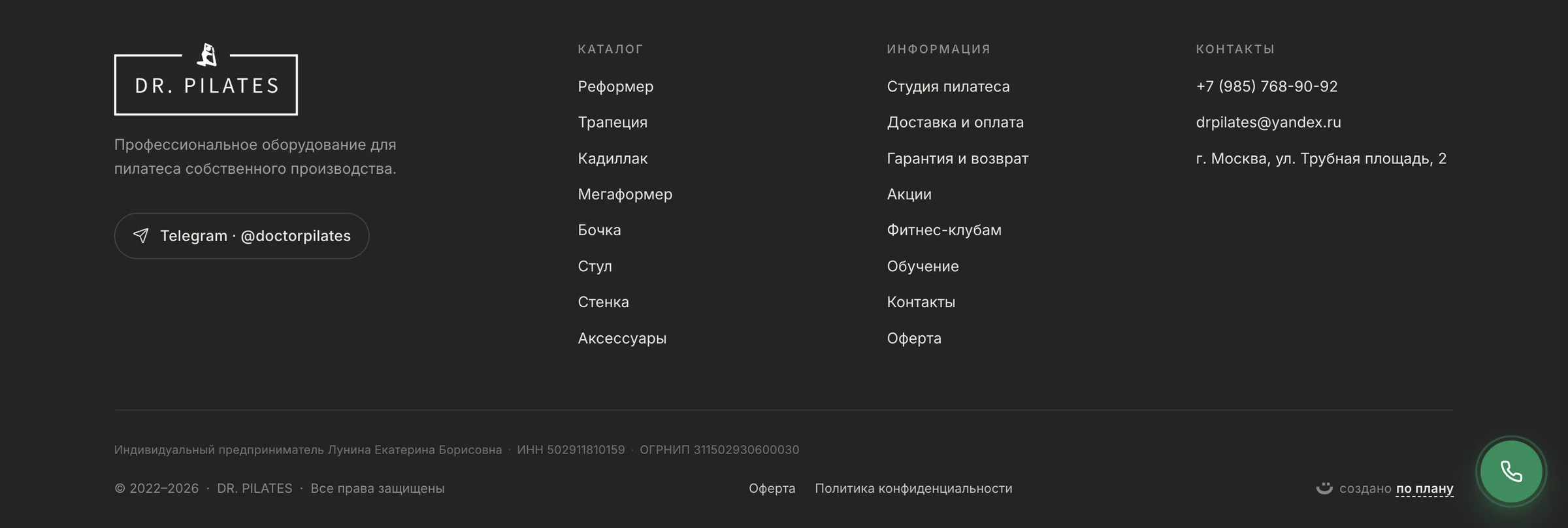This screenshot has width=1568, height=528.
Task: Go to the Трапеция catalog page
Action: (613, 122)
